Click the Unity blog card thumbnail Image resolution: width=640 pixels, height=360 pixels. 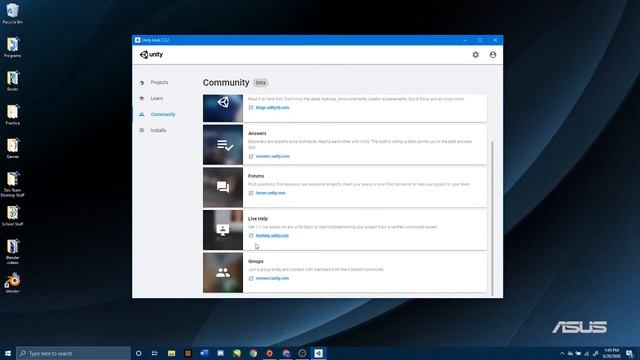[x=223, y=108]
